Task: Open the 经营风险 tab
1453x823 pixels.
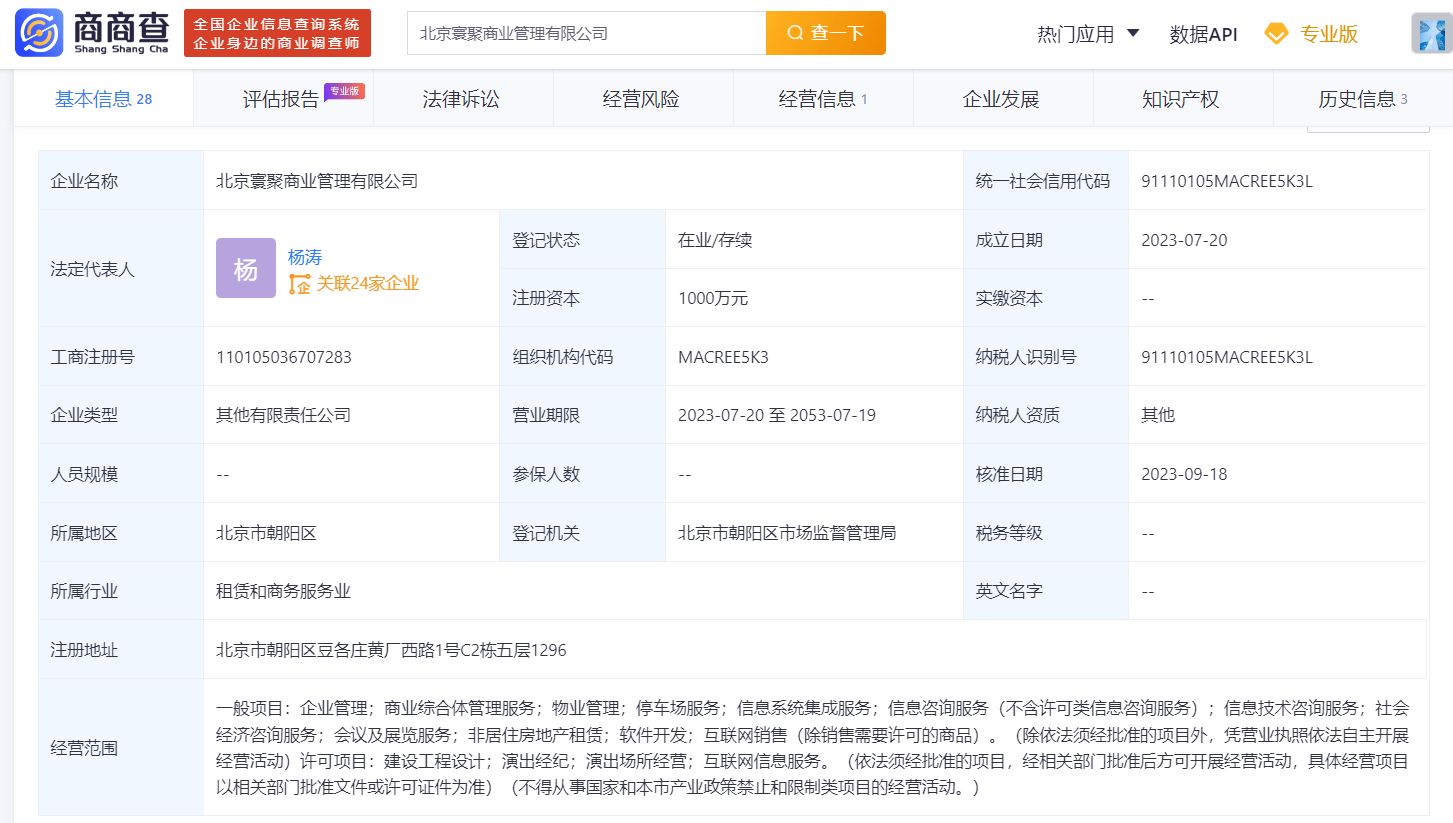Action: pos(641,99)
